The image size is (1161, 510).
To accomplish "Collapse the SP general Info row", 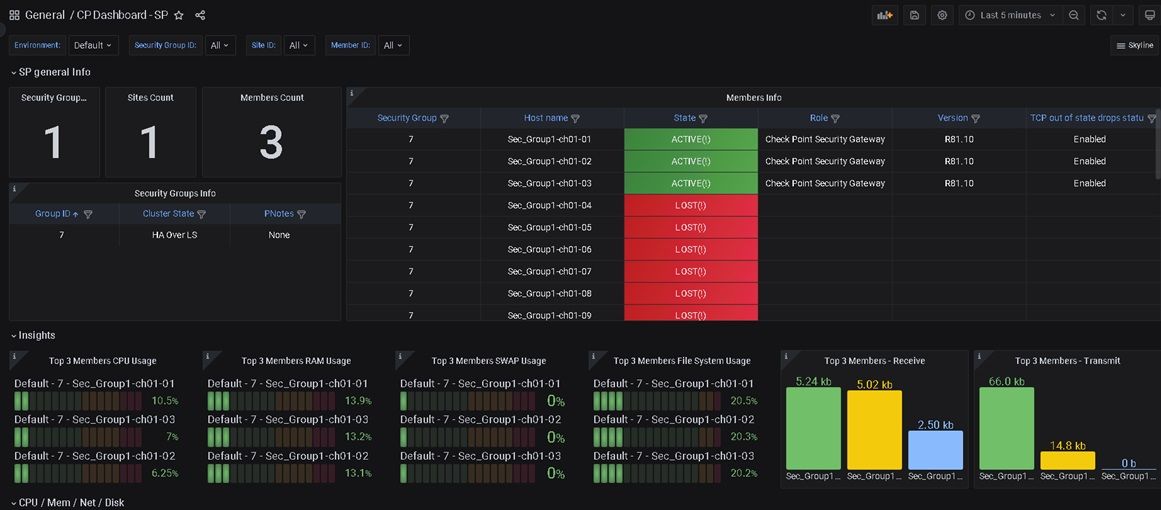I will pos(50,72).
